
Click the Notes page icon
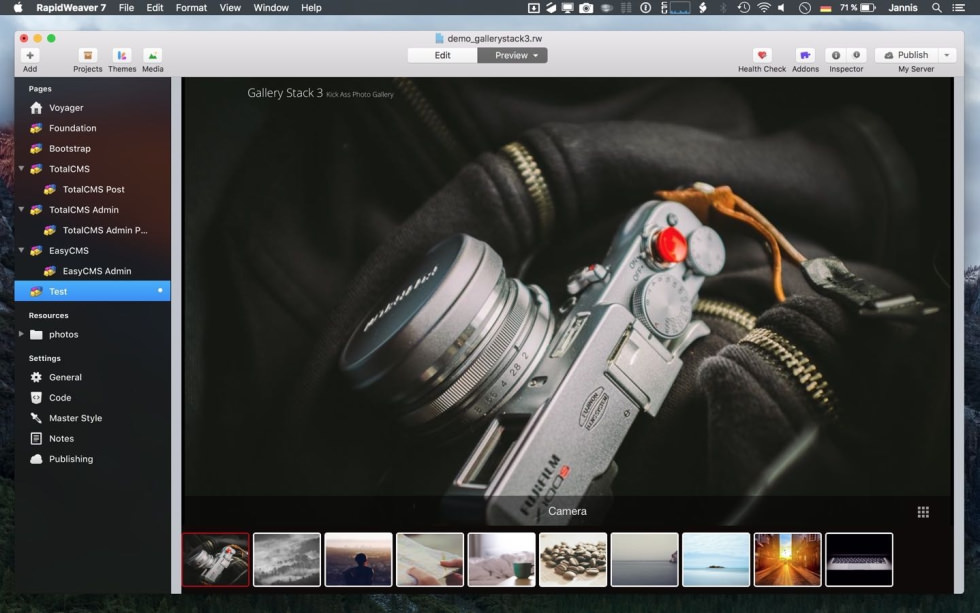coord(36,439)
